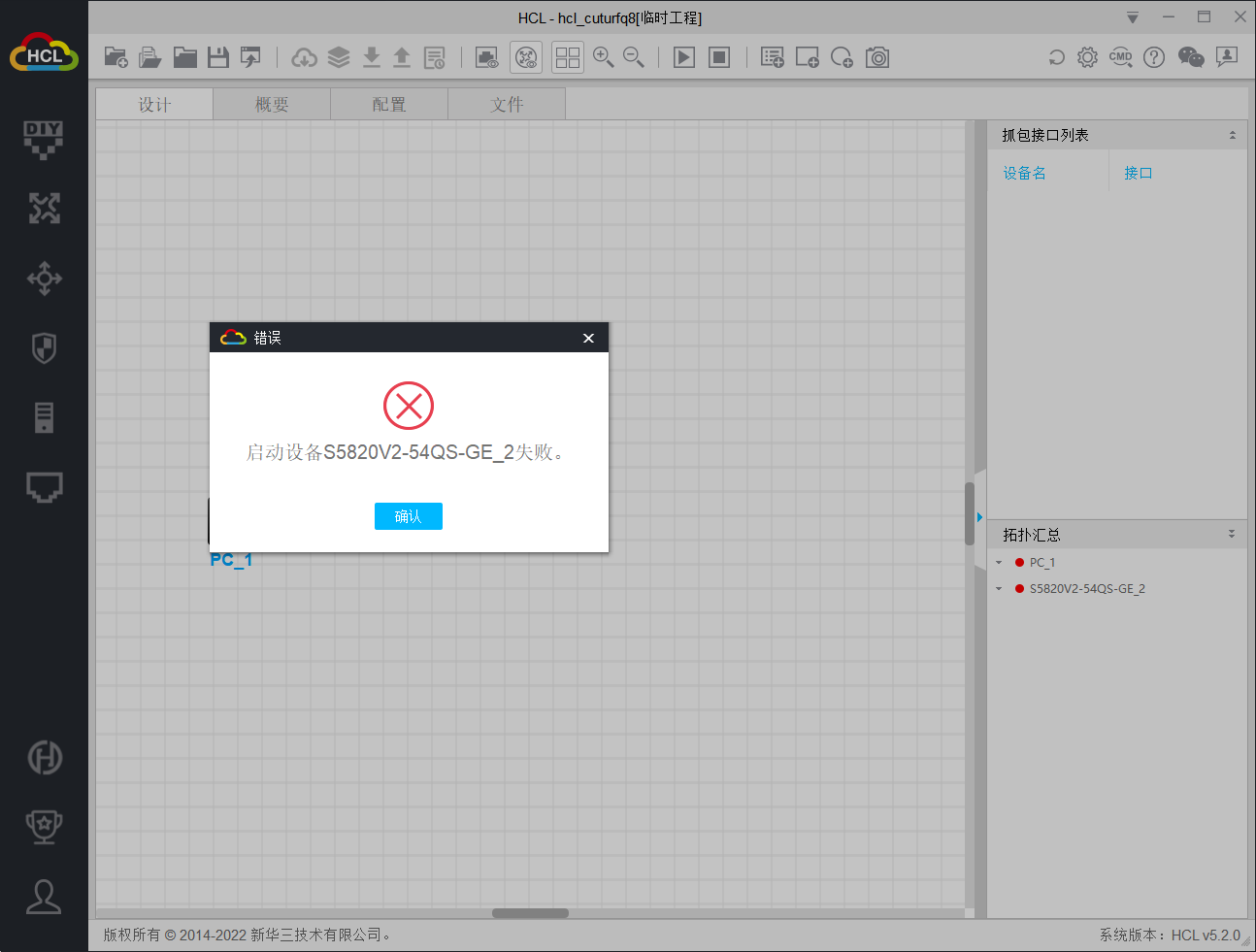The height and width of the screenshot is (952, 1256).
Task: Click the user profile sidebar icon
Action: coord(44,897)
